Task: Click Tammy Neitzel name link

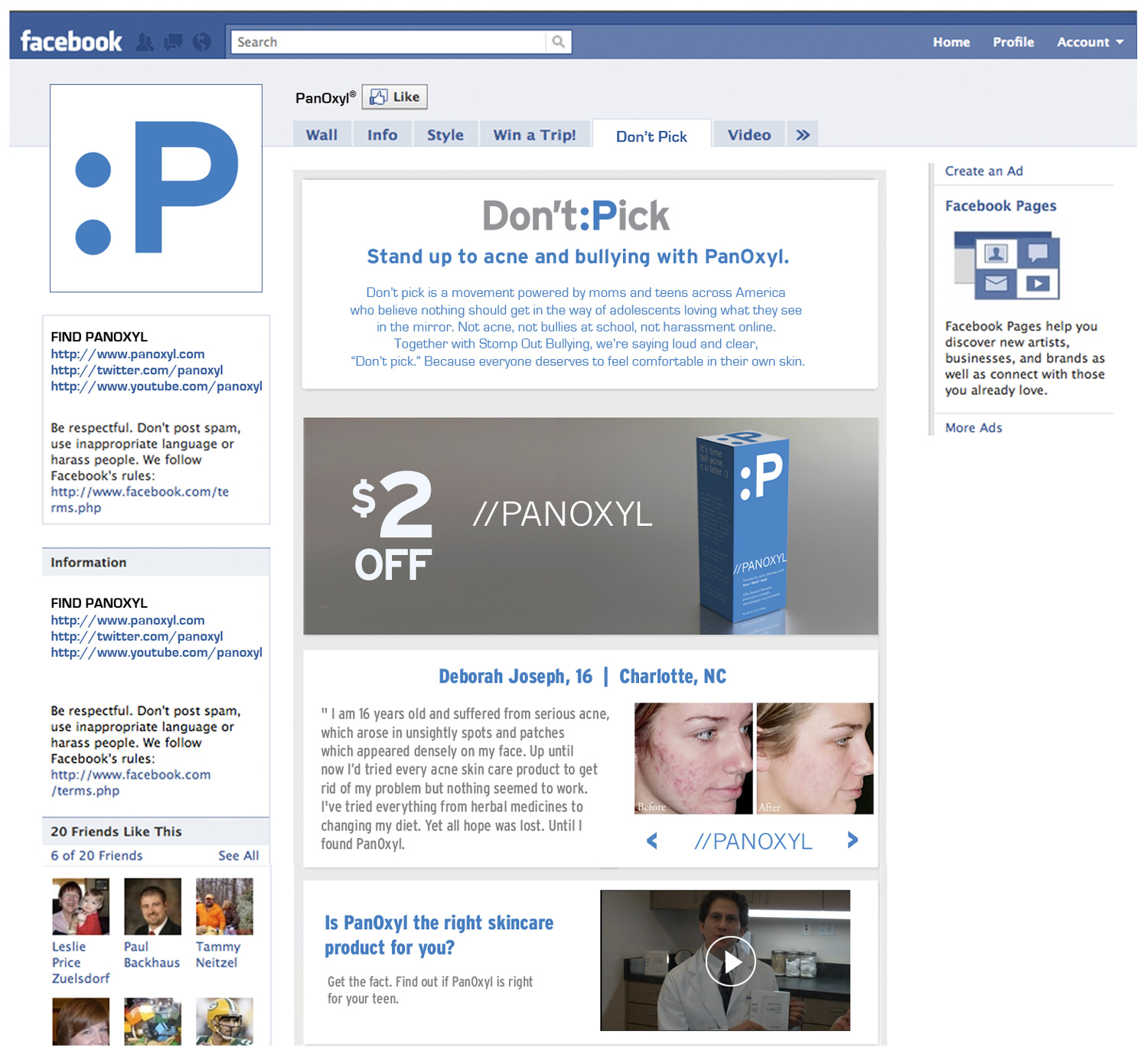Action: coord(218,955)
